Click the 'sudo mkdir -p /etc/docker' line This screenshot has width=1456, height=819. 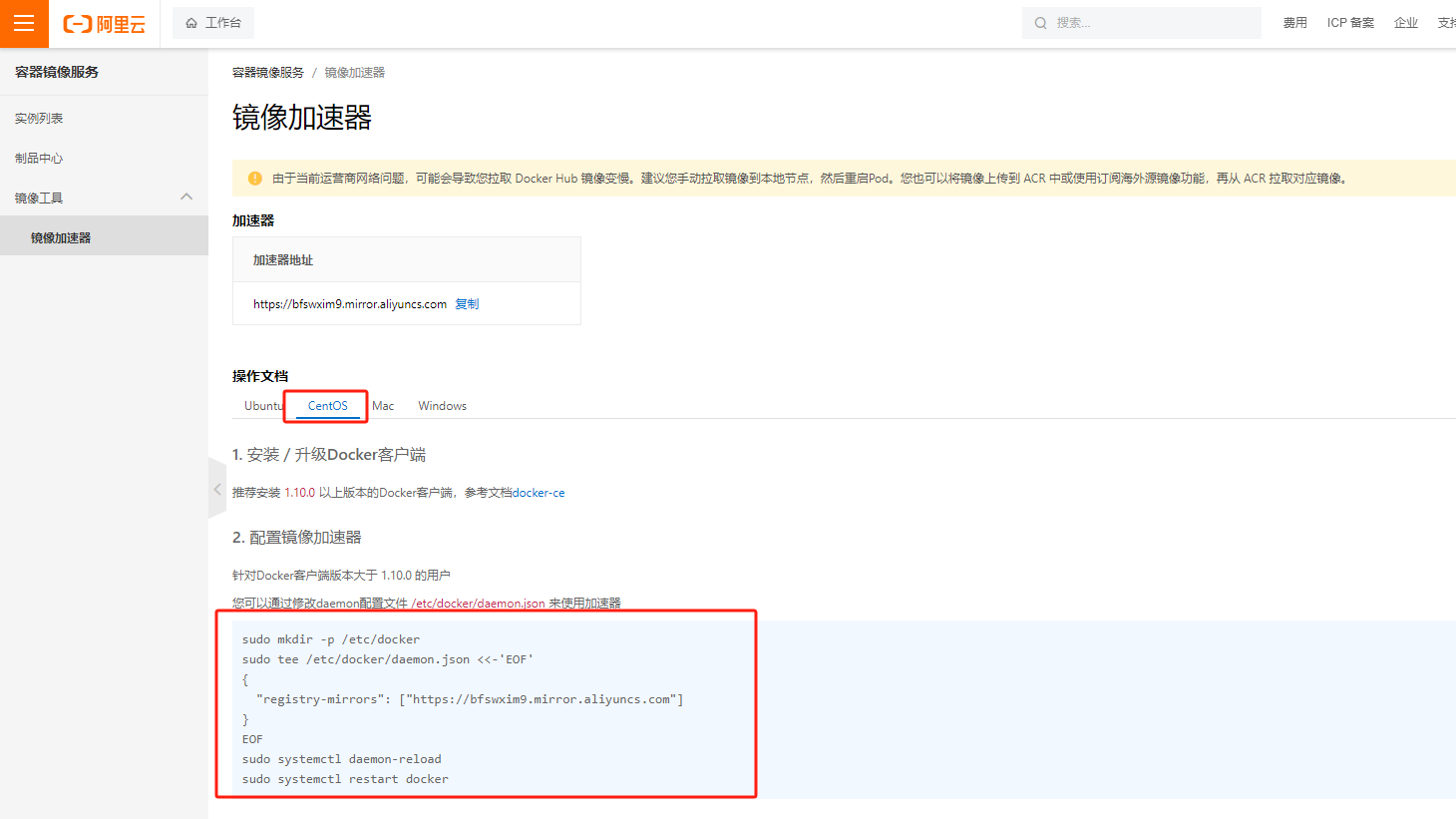[x=331, y=639]
